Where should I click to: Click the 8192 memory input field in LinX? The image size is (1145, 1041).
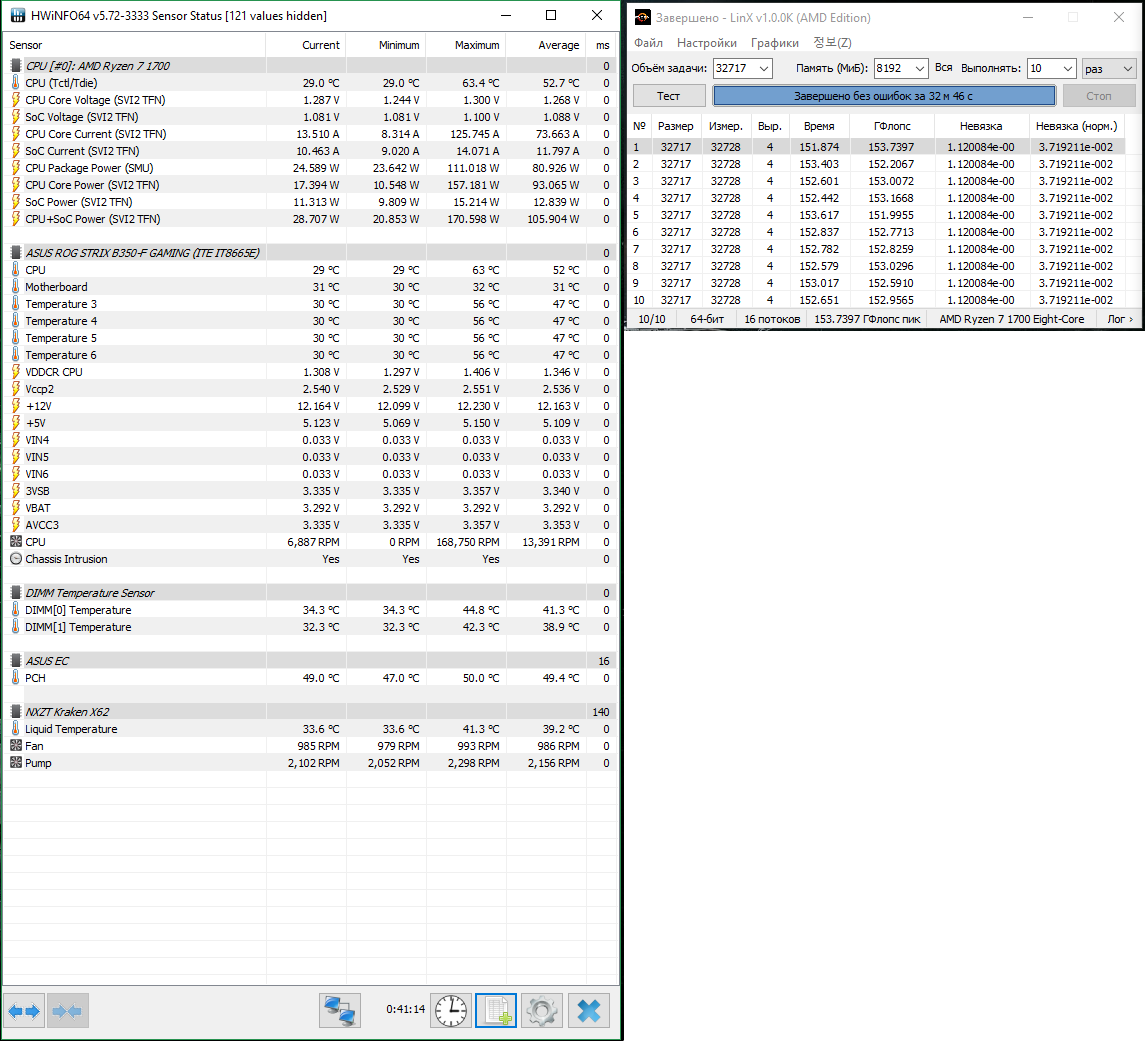pyautogui.click(x=892, y=69)
